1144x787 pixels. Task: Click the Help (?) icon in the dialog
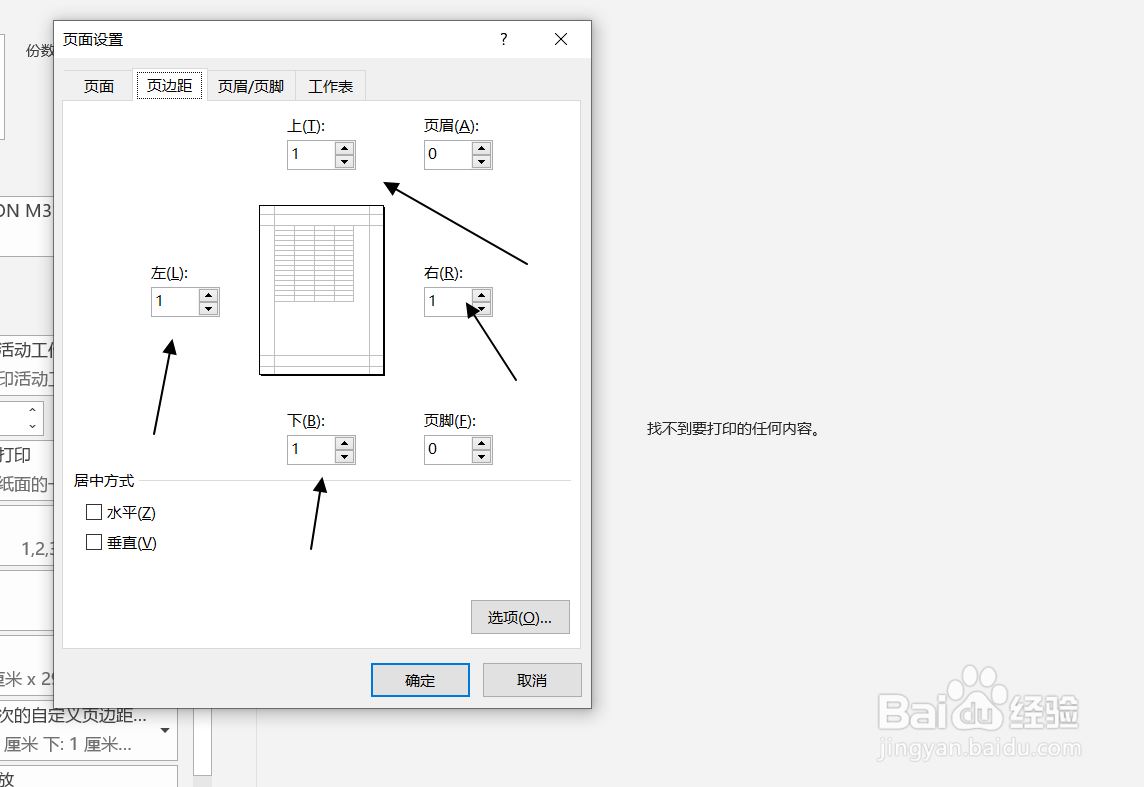tap(503, 39)
